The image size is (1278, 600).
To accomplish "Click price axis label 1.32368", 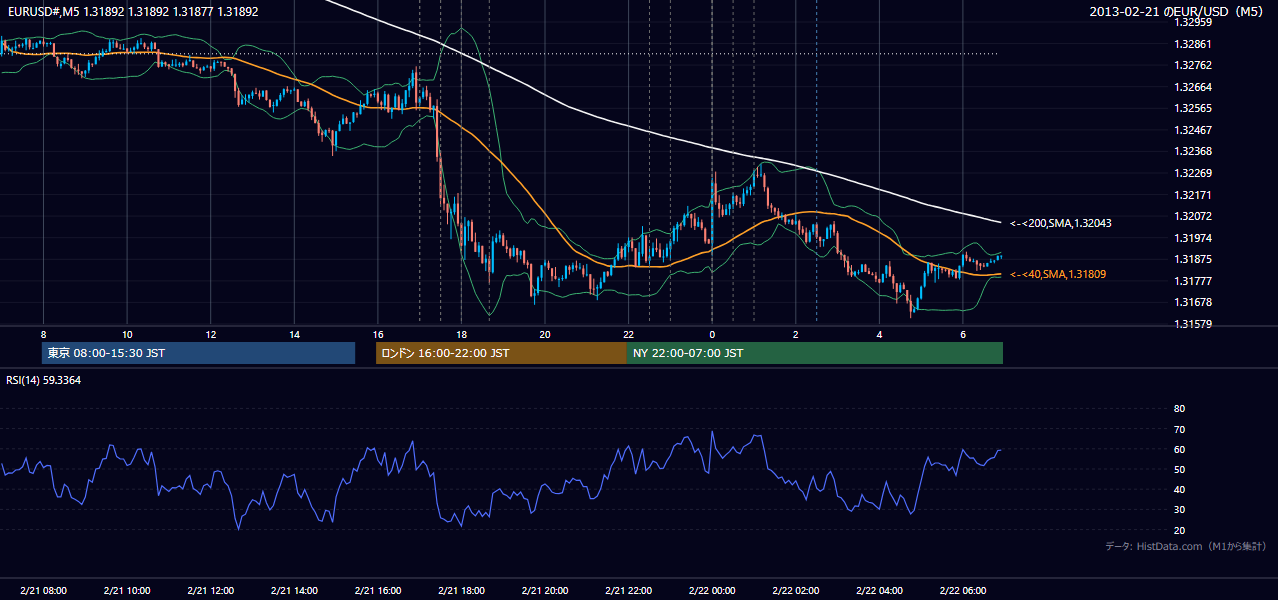I will point(1193,151).
